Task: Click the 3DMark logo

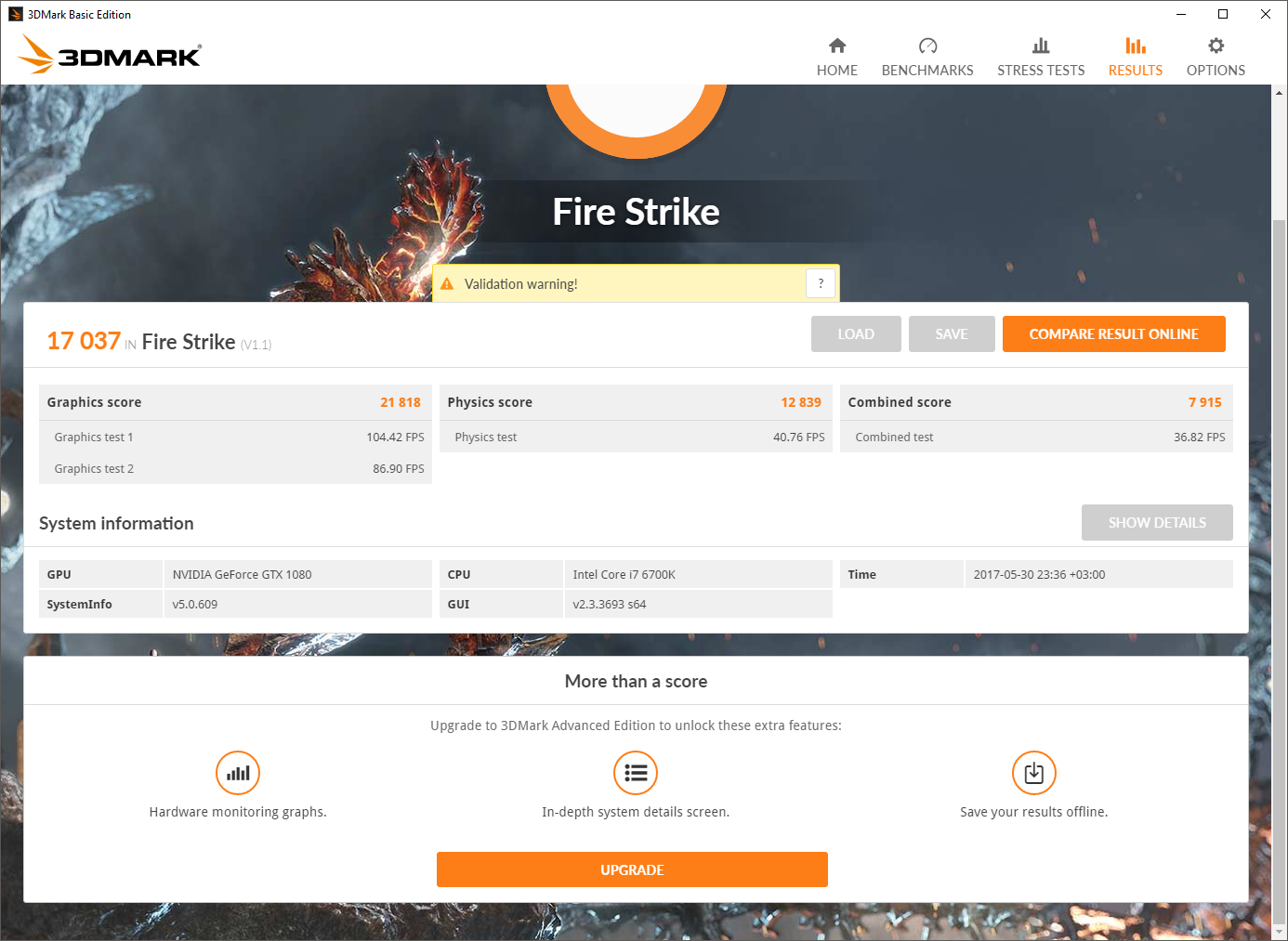Action: pyautogui.click(x=110, y=54)
